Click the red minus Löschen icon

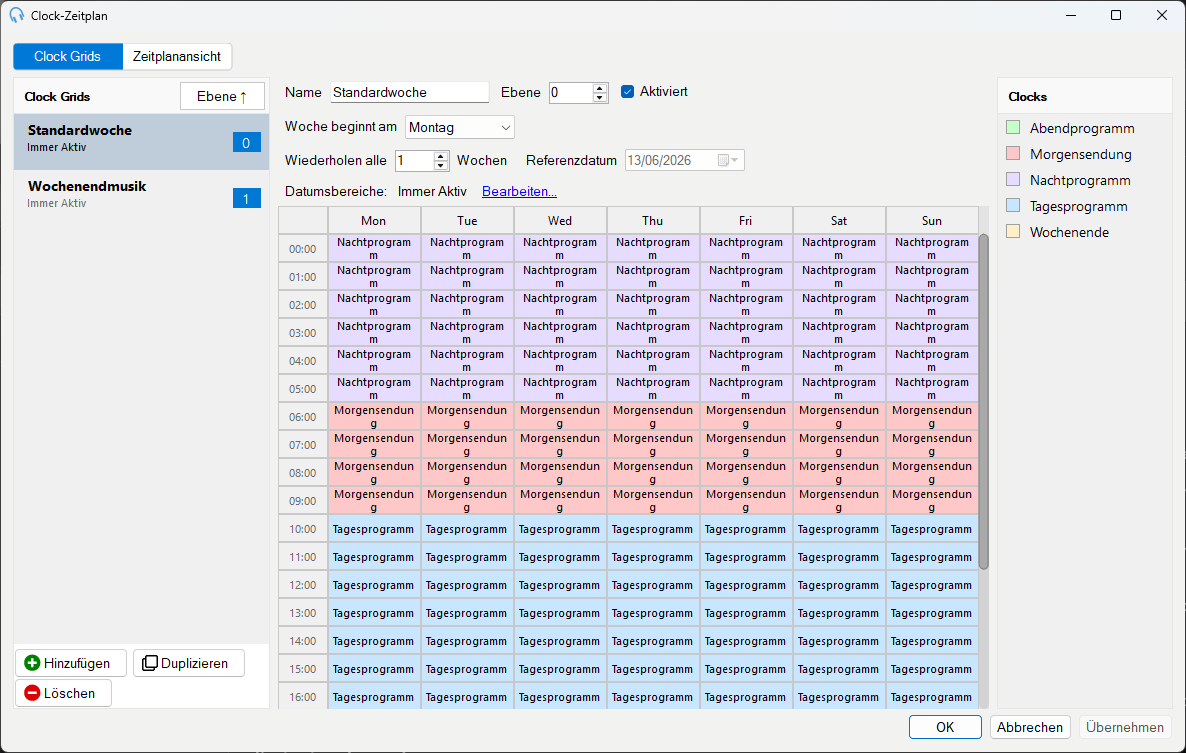click(x=32, y=693)
